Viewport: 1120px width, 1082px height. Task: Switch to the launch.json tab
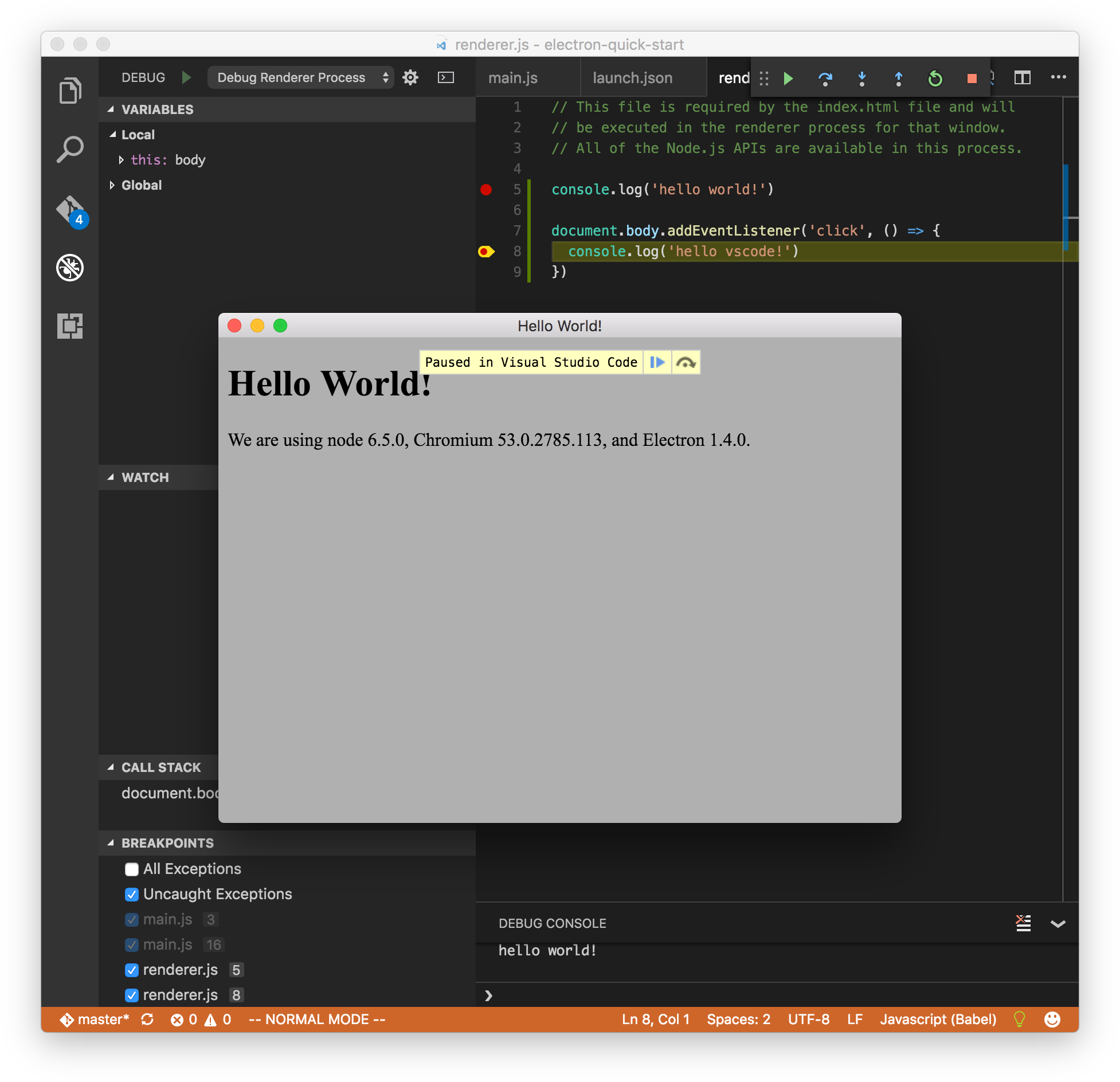pyautogui.click(x=632, y=77)
